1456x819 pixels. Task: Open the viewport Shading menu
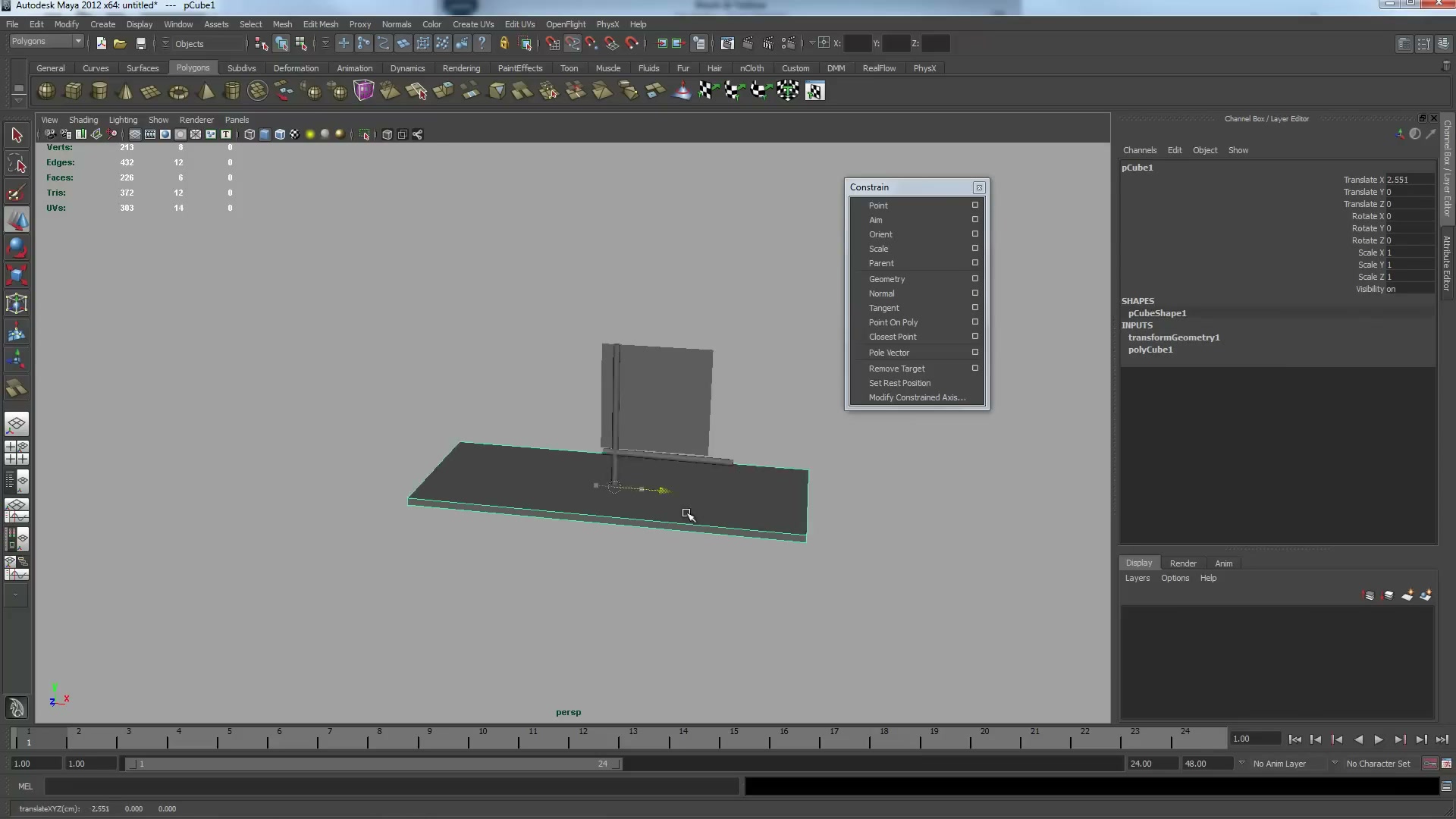click(x=83, y=120)
